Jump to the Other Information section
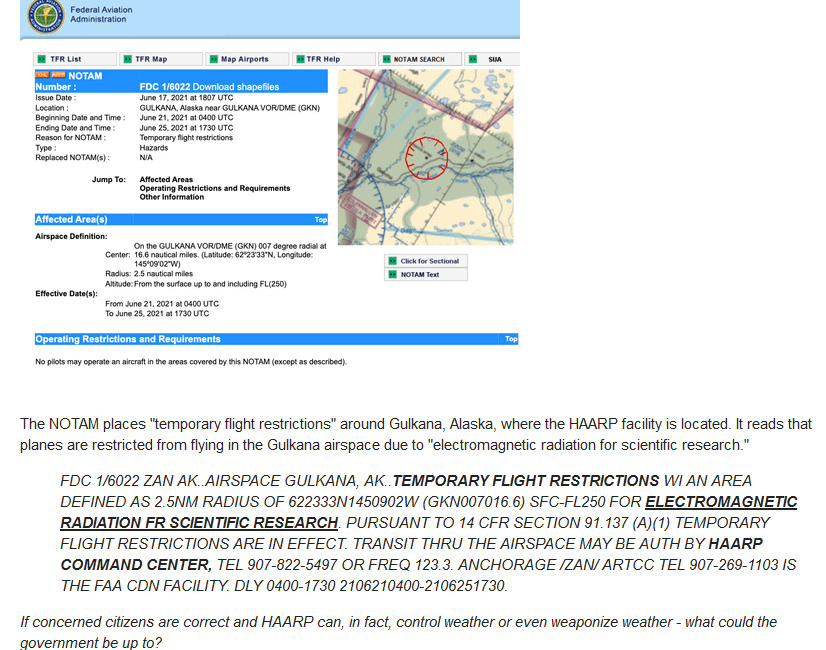Viewport: 826px width, 650px height. tap(172, 197)
